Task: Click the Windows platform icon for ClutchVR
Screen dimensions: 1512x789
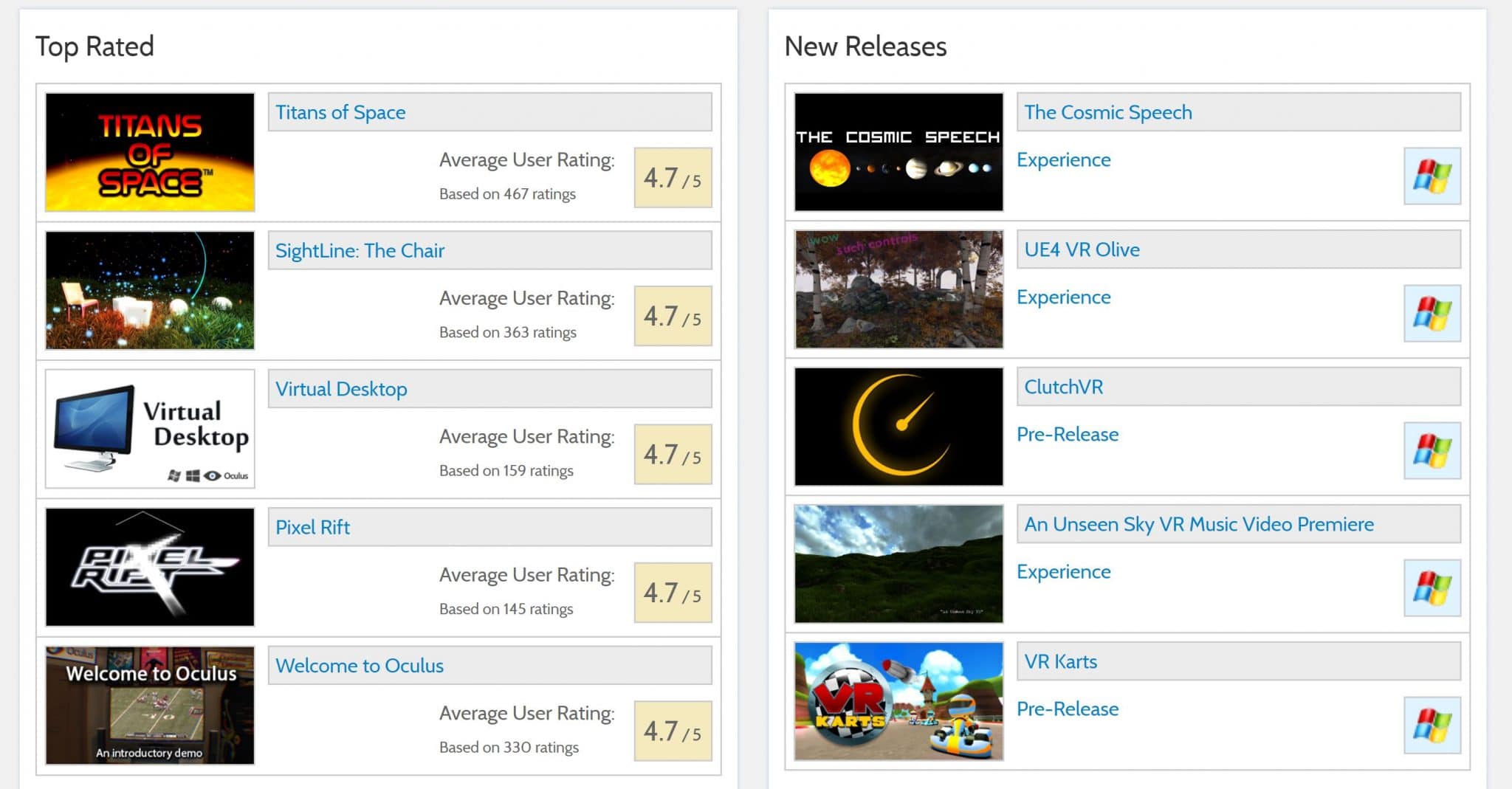Action: pyautogui.click(x=1432, y=451)
